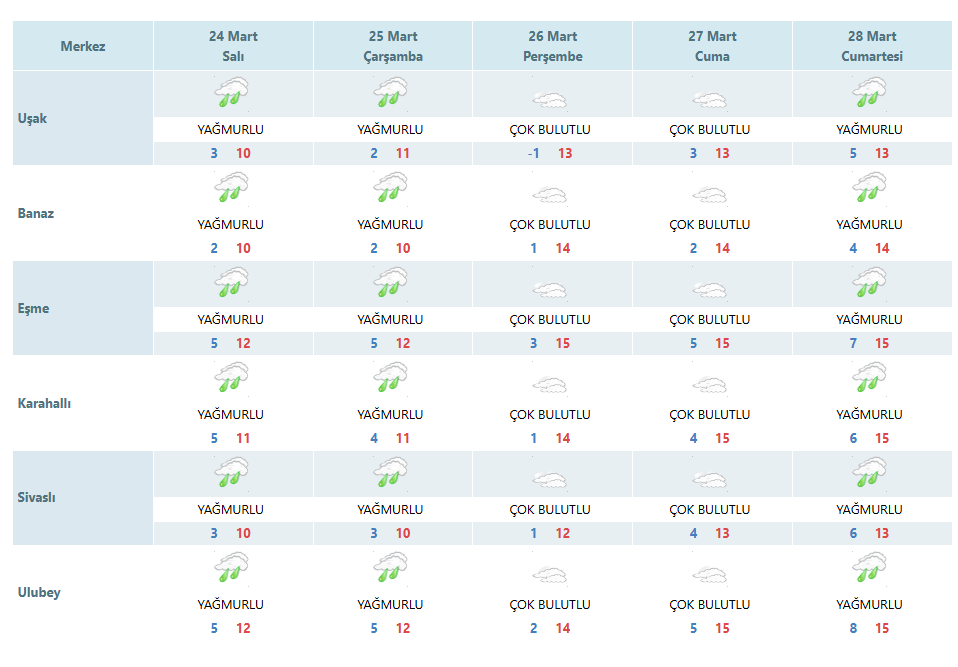
Task: Click Eşme rainy icon for 28 Mart
Action: click(869, 282)
